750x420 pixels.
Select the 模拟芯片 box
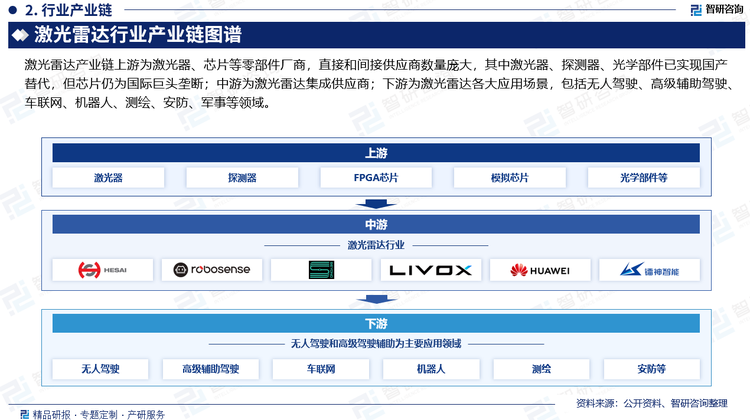(x=510, y=177)
